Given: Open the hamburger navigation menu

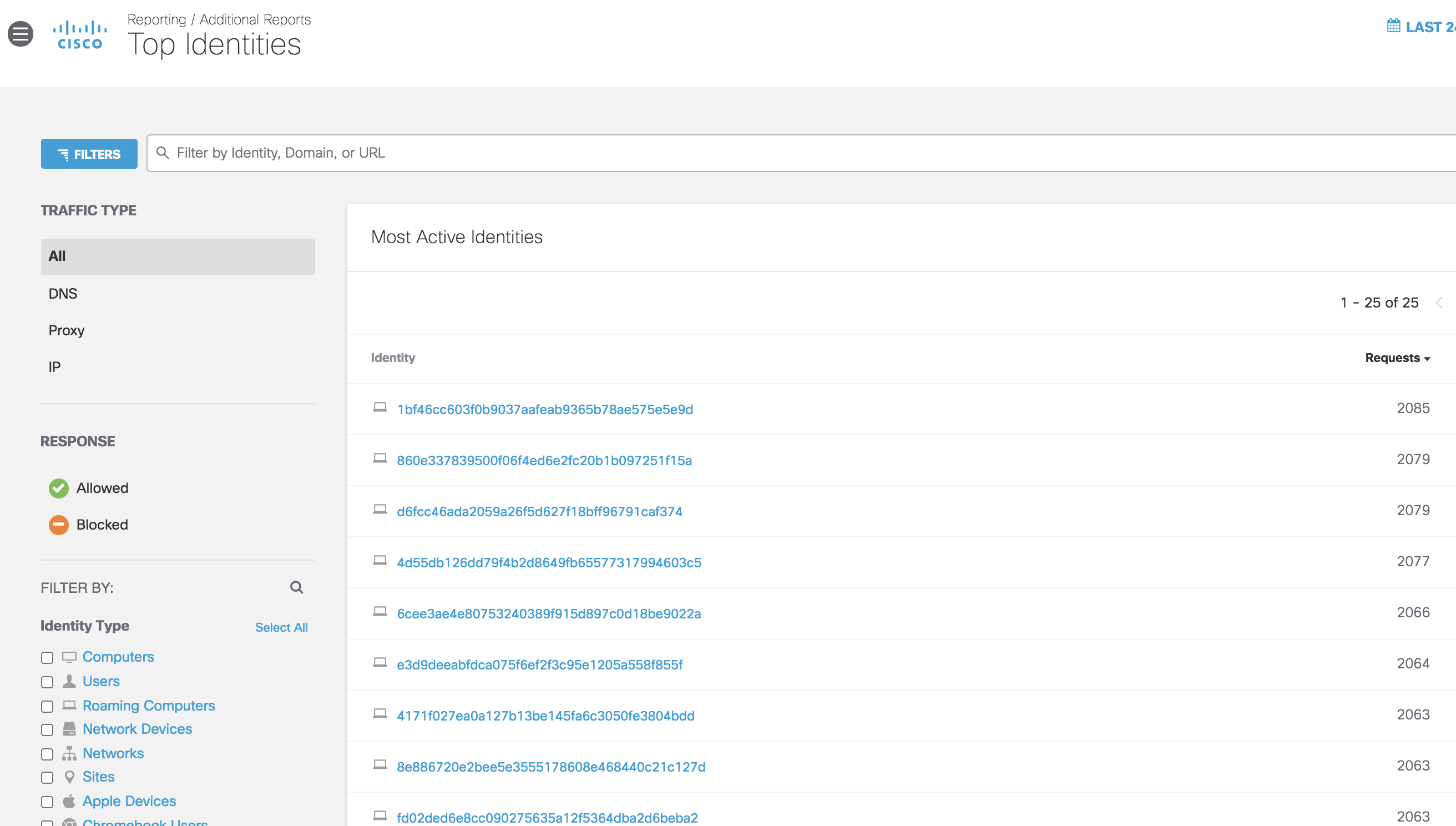Looking at the screenshot, I should pyautogui.click(x=21, y=34).
